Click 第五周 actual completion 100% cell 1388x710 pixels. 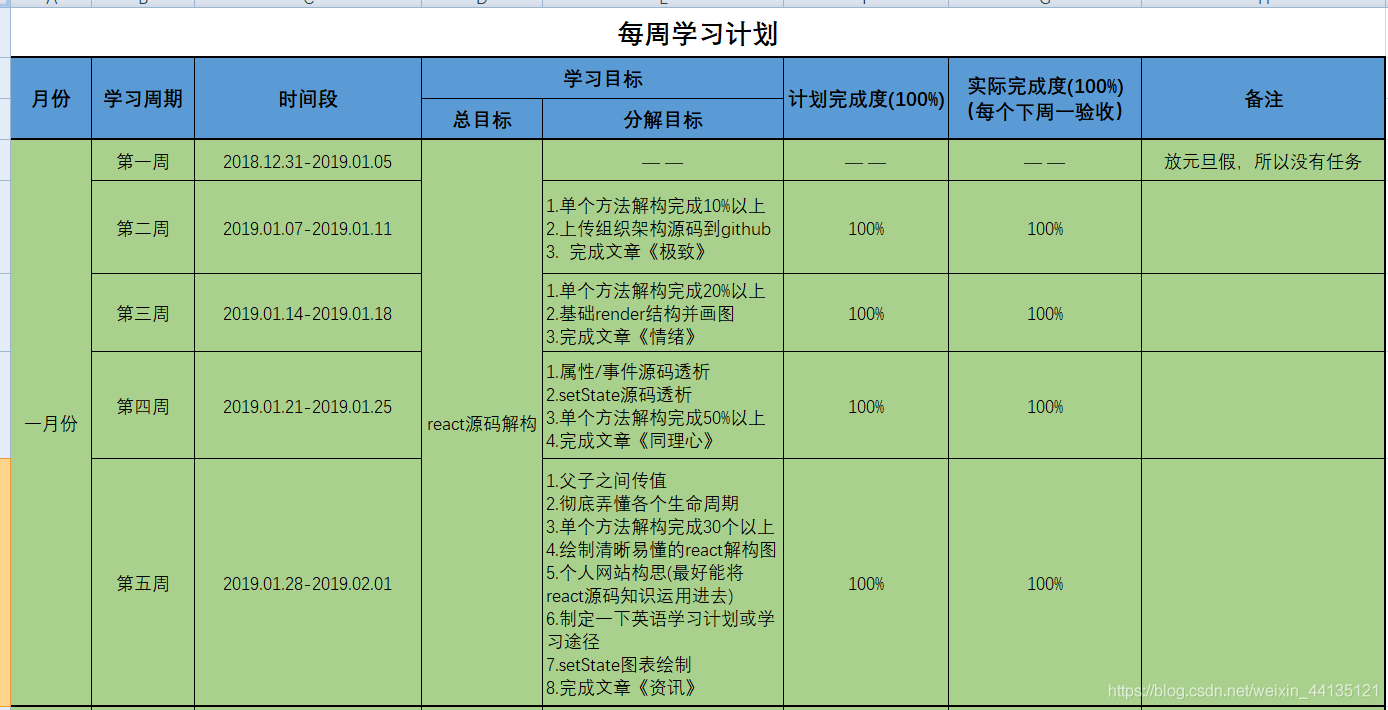pos(1045,583)
